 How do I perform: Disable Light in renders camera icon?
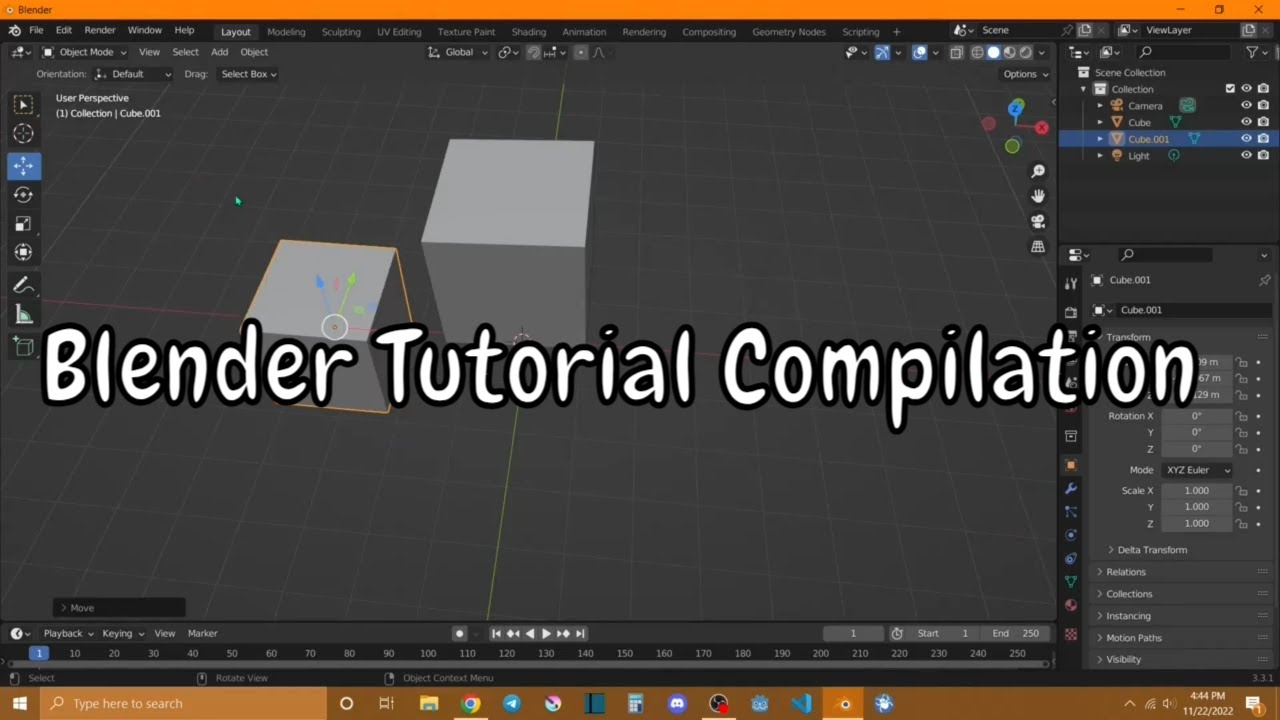pos(1263,155)
